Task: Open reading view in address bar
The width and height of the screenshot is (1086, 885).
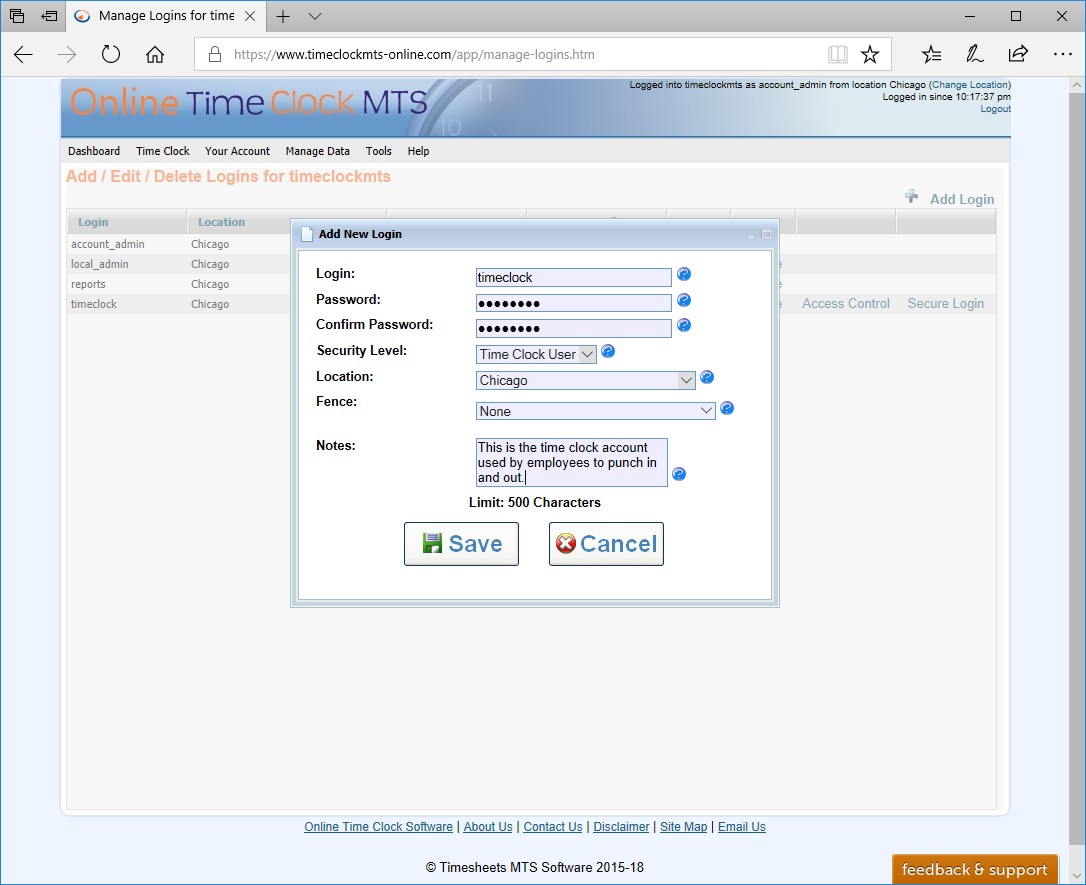Action: (837, 54)
